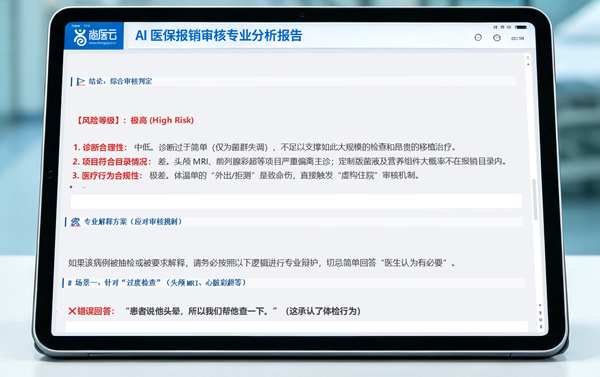This screenshot has height=377, width=600.
Task: Select the heading 结论：综合审核判定
Action: coord(120,81)
